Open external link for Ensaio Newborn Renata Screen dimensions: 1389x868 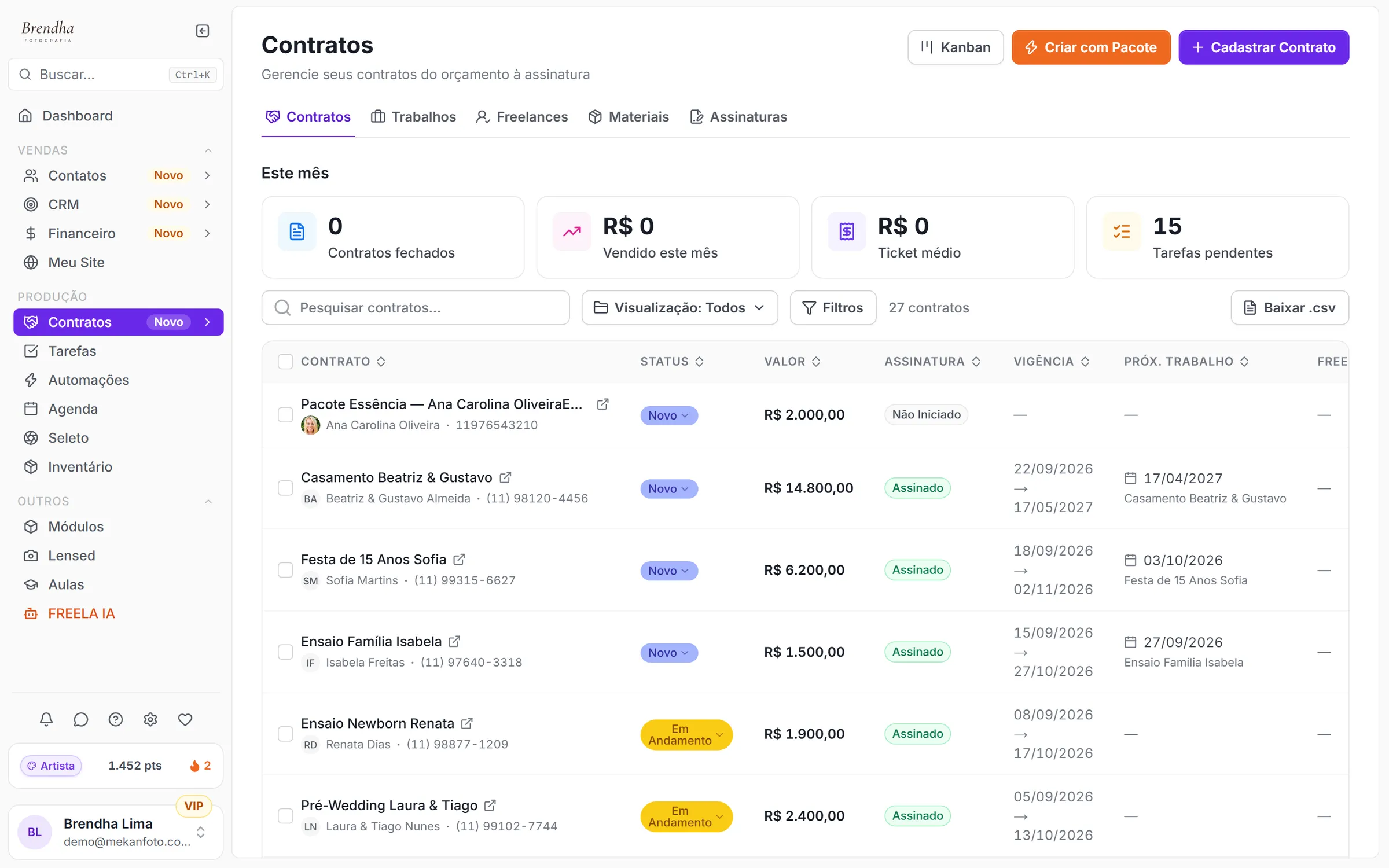(467, 723)
